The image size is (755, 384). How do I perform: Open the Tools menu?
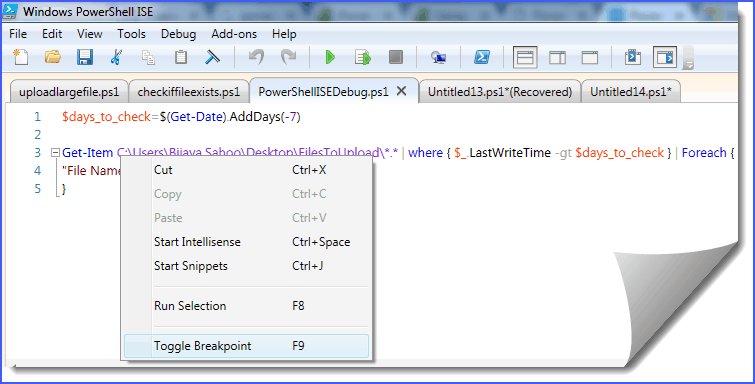click(131, 34)
